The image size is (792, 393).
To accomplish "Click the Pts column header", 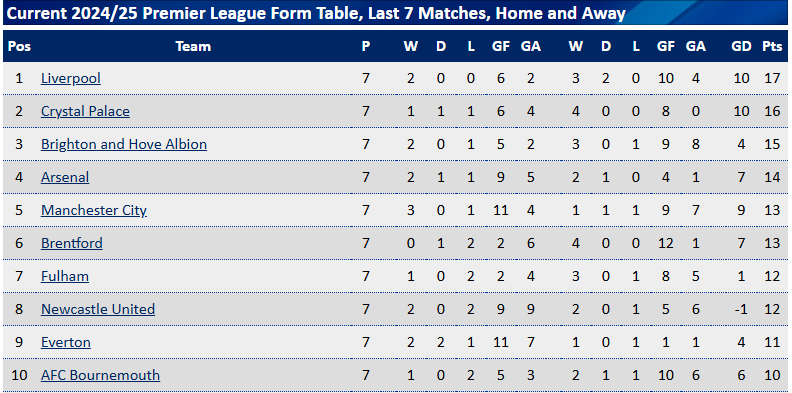I will pyautogui.click(x=772, y=46).
